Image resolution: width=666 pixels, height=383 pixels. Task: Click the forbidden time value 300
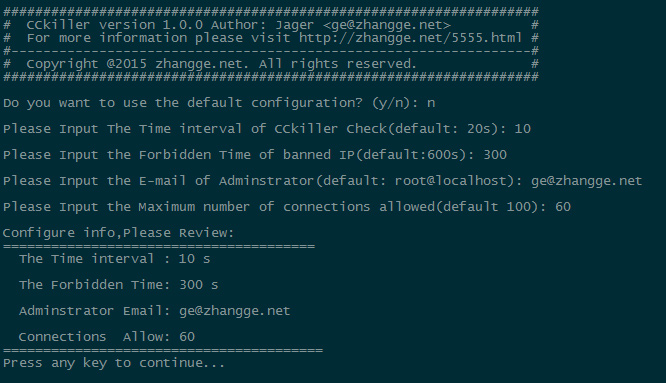click(x=495, y=155)
